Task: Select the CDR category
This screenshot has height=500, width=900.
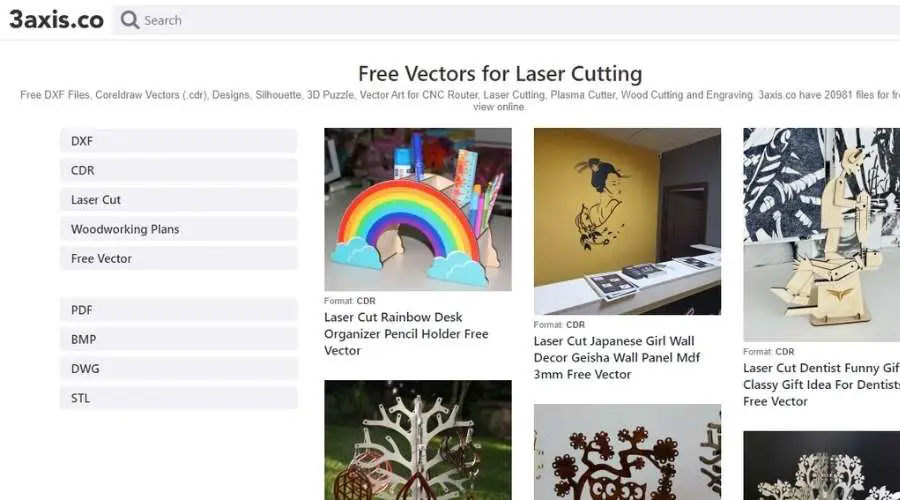Action: pos(179,170)
